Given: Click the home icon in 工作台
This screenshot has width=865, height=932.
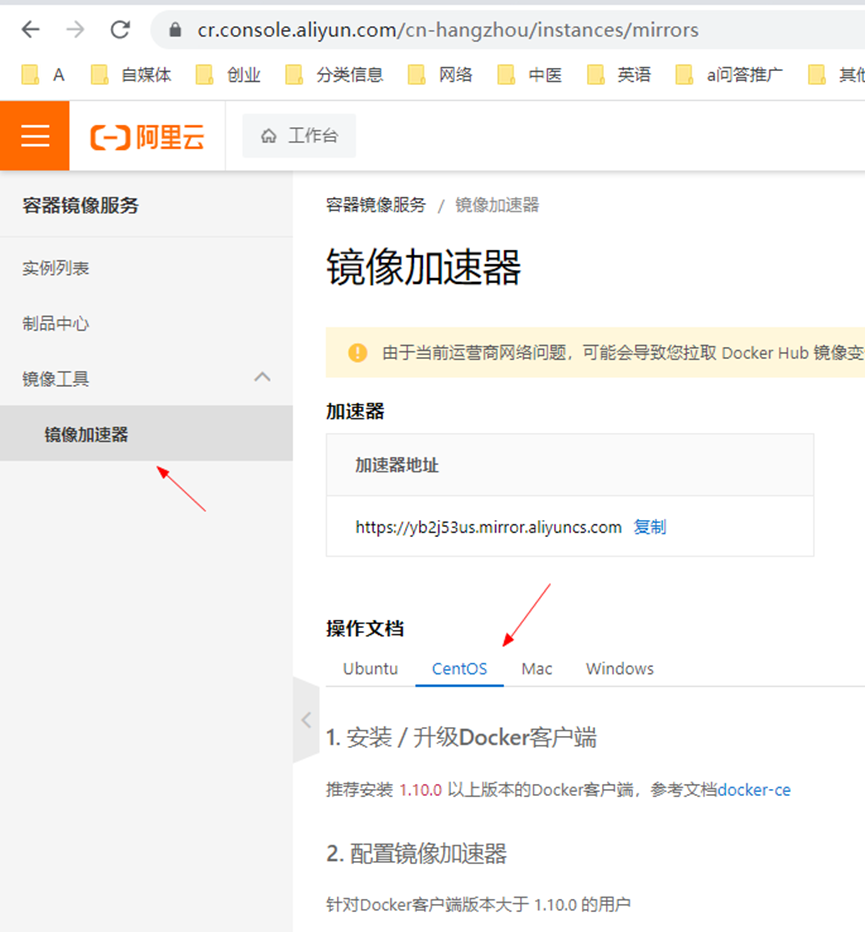Looking at the screenshot, I should pos(269,136).
